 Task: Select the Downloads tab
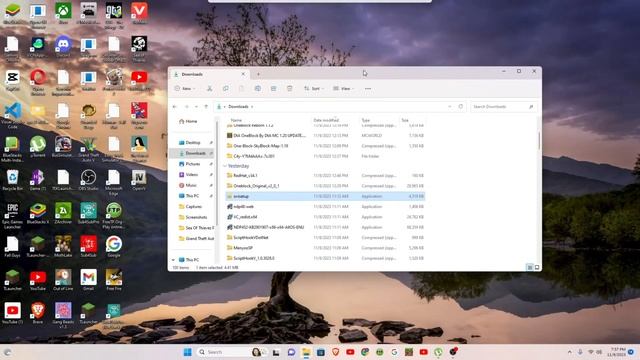pos(210,74)
